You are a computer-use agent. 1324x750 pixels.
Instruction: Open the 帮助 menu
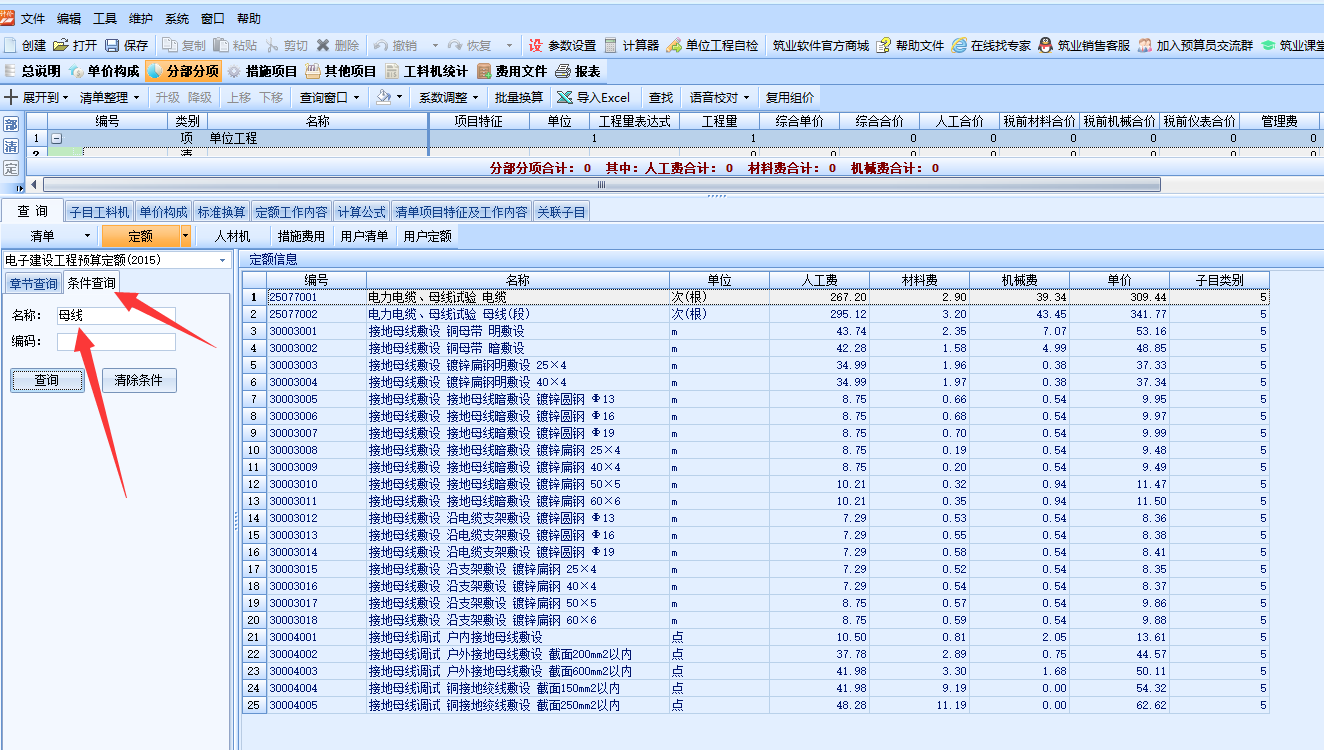click(249, 18)
